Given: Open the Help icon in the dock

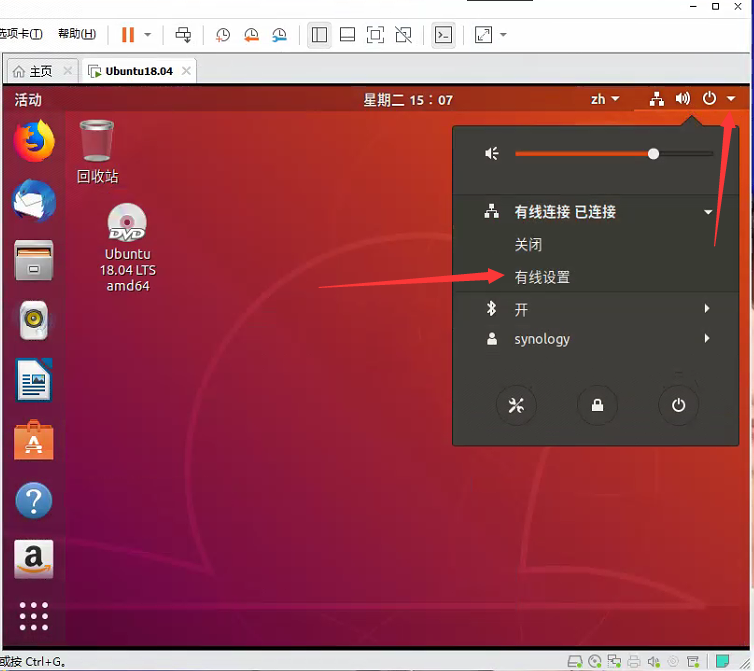Looking at the screenshot, I should pos(34,500).
